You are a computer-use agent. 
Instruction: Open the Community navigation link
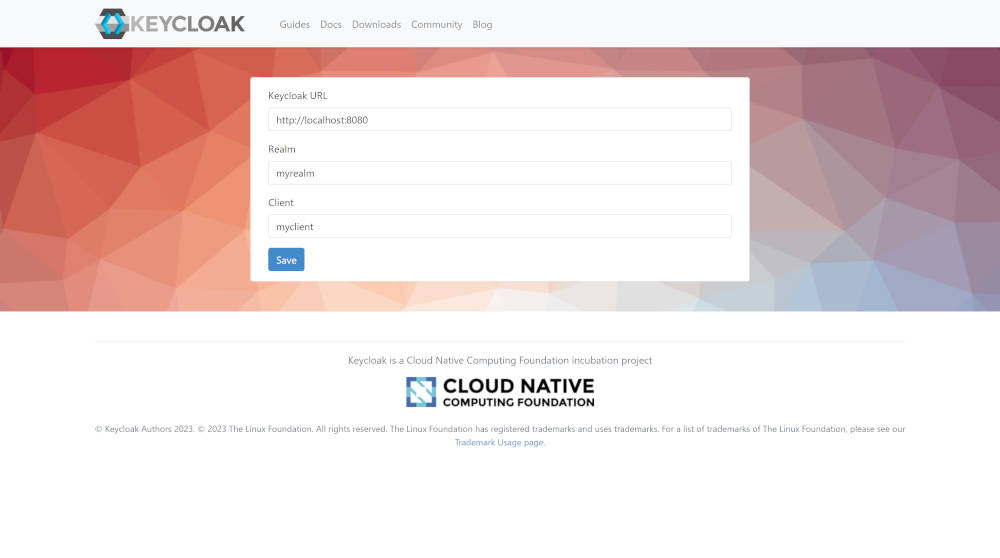point(436,24)
